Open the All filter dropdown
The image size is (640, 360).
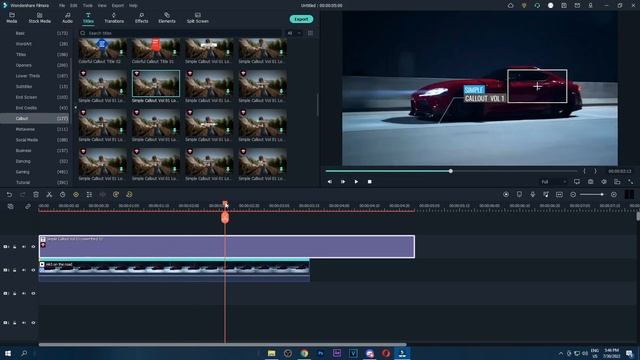point(294,33)
